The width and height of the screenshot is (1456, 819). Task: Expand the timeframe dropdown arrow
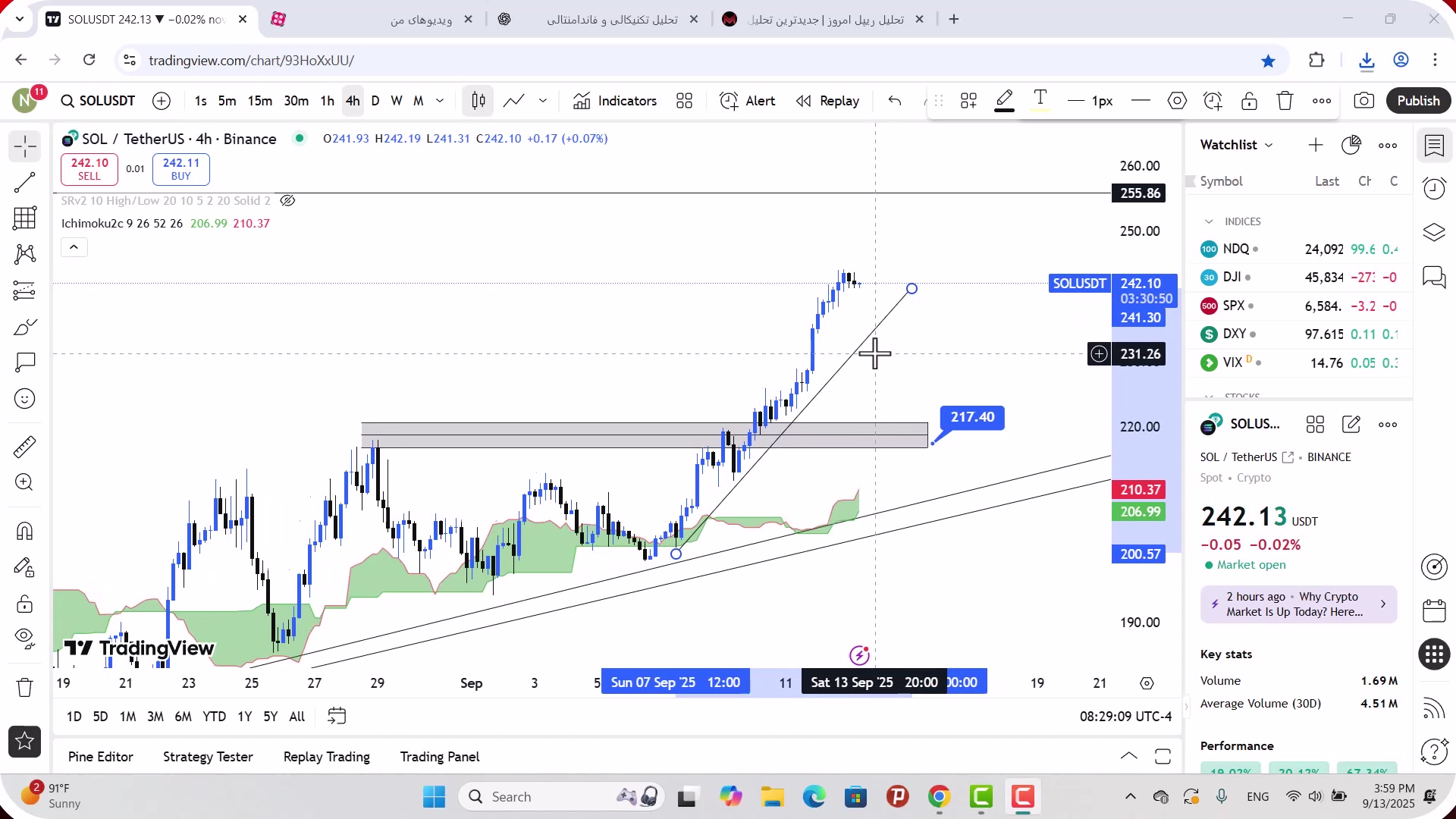click(x=440, y=101)
